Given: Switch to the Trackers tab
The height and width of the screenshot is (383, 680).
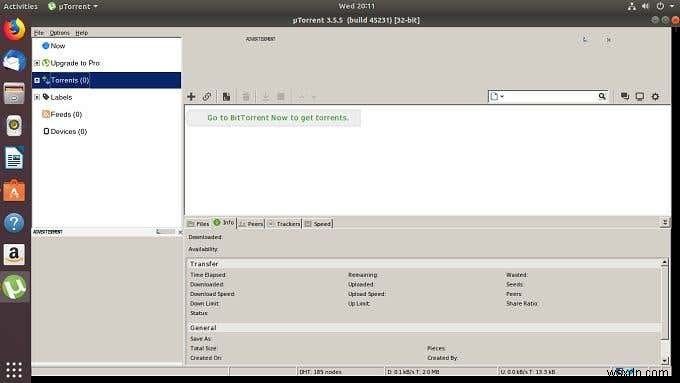Looking at the screenshot, I should [x=284, y=223].
